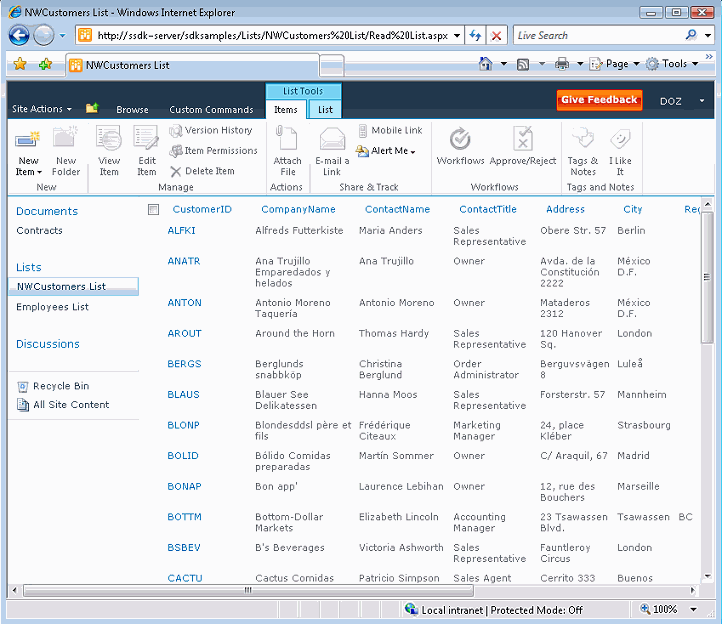Click the Stop loading icon
The image size is (722, 624).
coord(496,35)
